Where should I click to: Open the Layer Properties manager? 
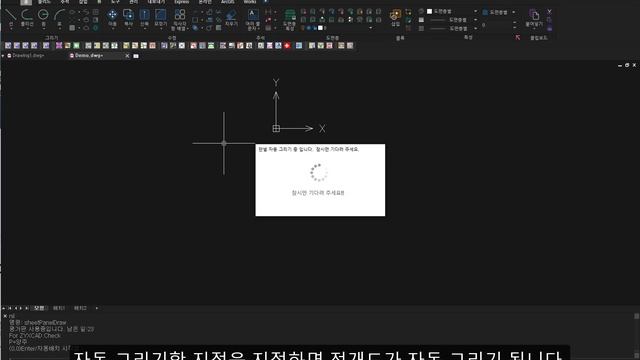[x=290, y=19]
